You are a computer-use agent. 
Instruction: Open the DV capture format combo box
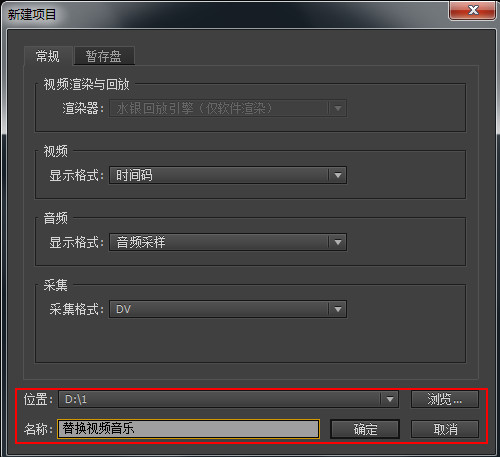[x=228, y=309]
